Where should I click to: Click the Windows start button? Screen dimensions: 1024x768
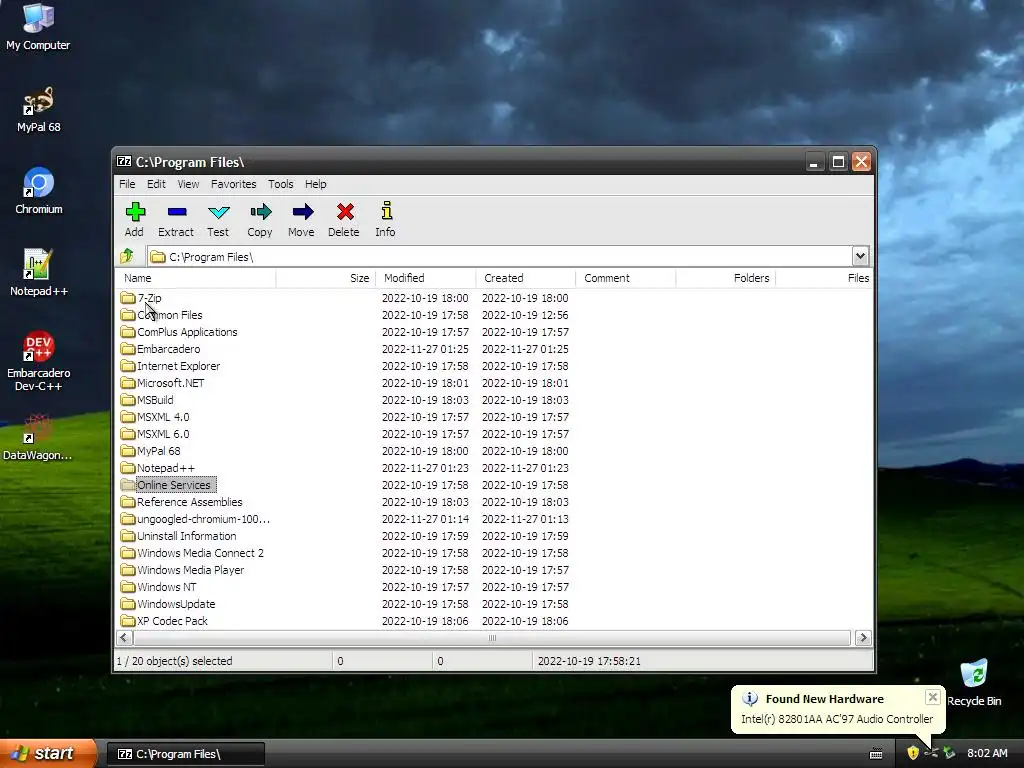point(49,753)
